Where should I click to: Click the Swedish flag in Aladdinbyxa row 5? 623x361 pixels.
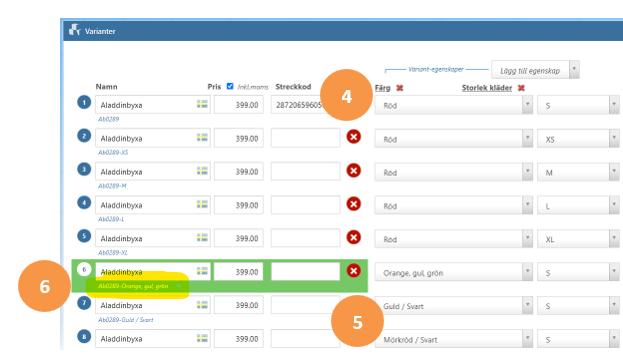click(x=202, y=238)
